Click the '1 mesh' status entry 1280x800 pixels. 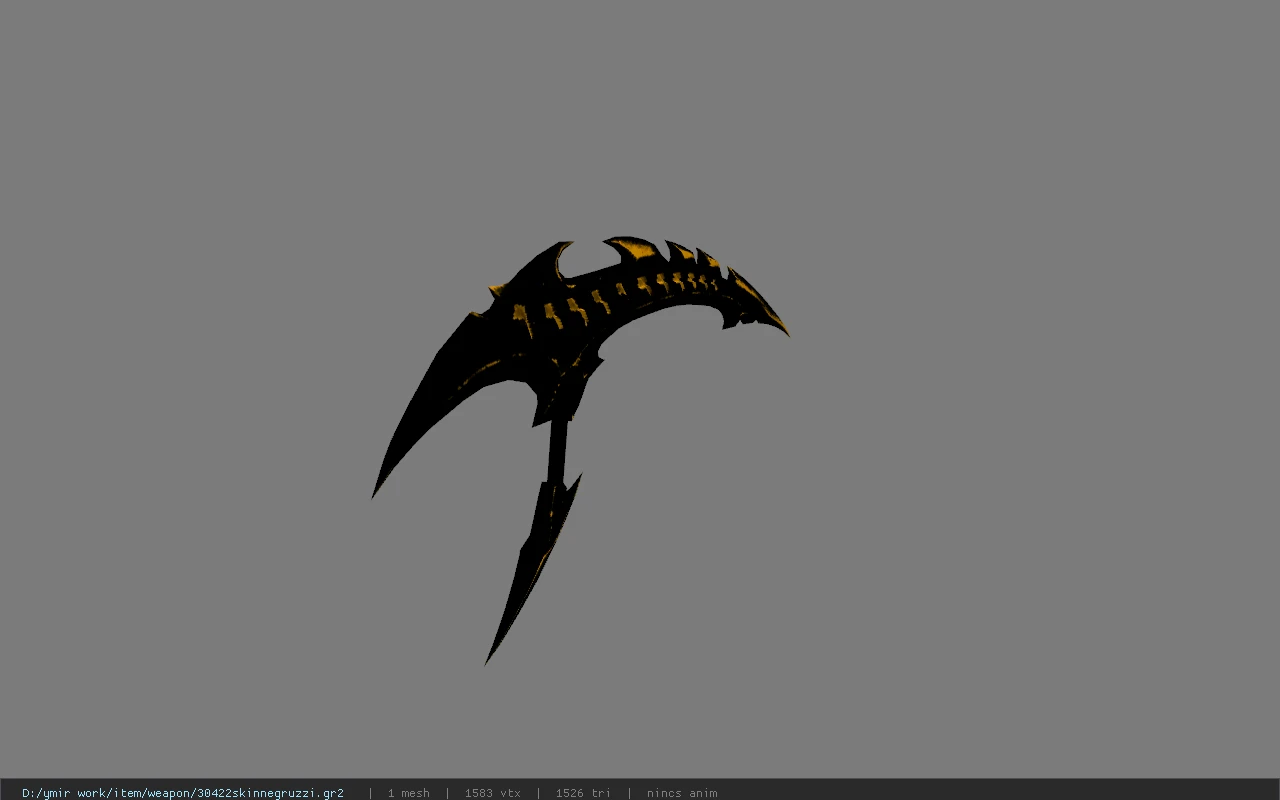pyautogui.click(x=409, y=793)
